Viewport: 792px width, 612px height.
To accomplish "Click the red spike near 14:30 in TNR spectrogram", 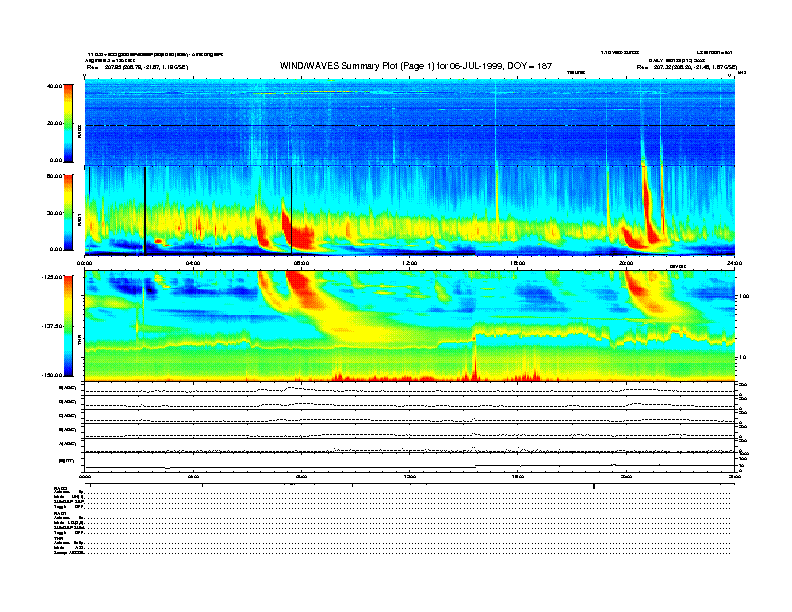I will coord(474,360).
